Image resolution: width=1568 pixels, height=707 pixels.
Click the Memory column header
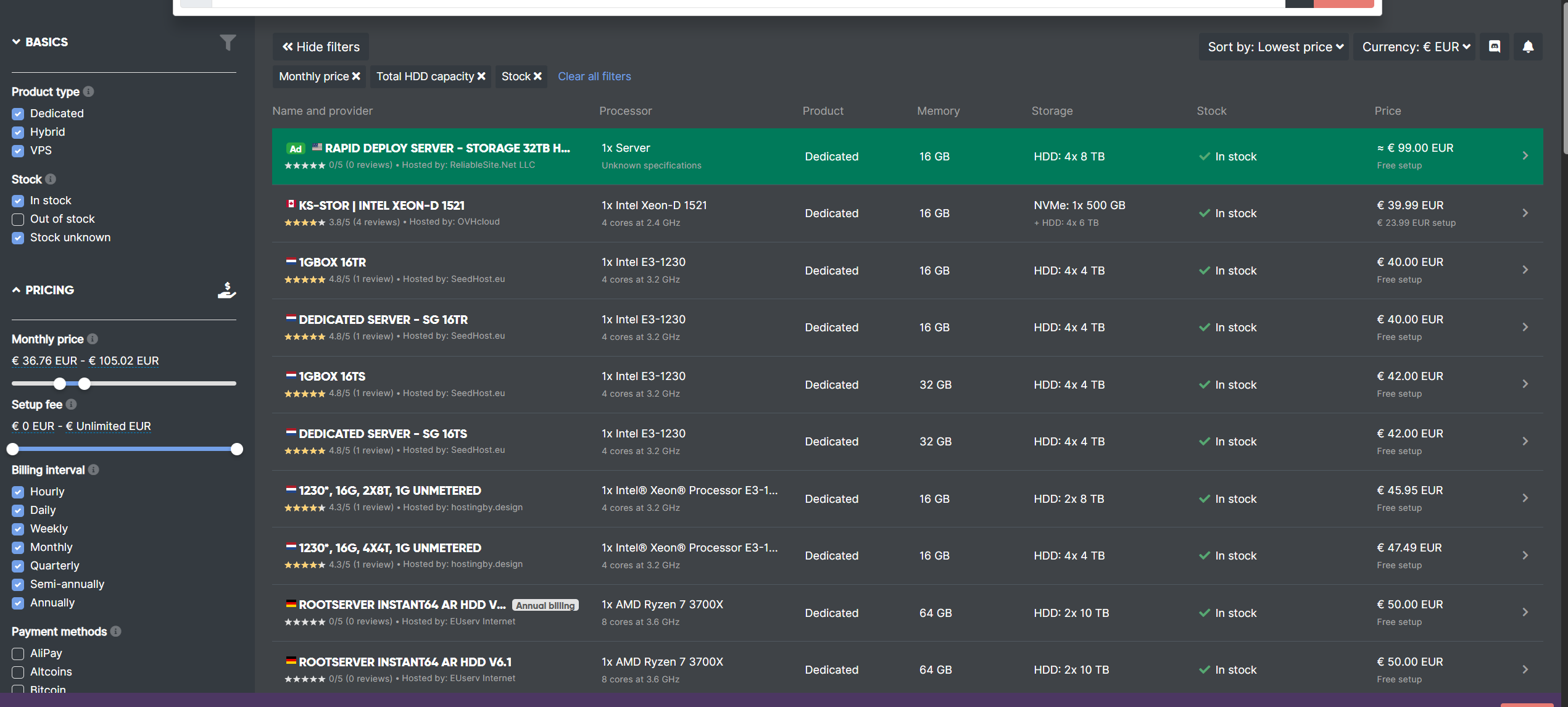[938, 111]
